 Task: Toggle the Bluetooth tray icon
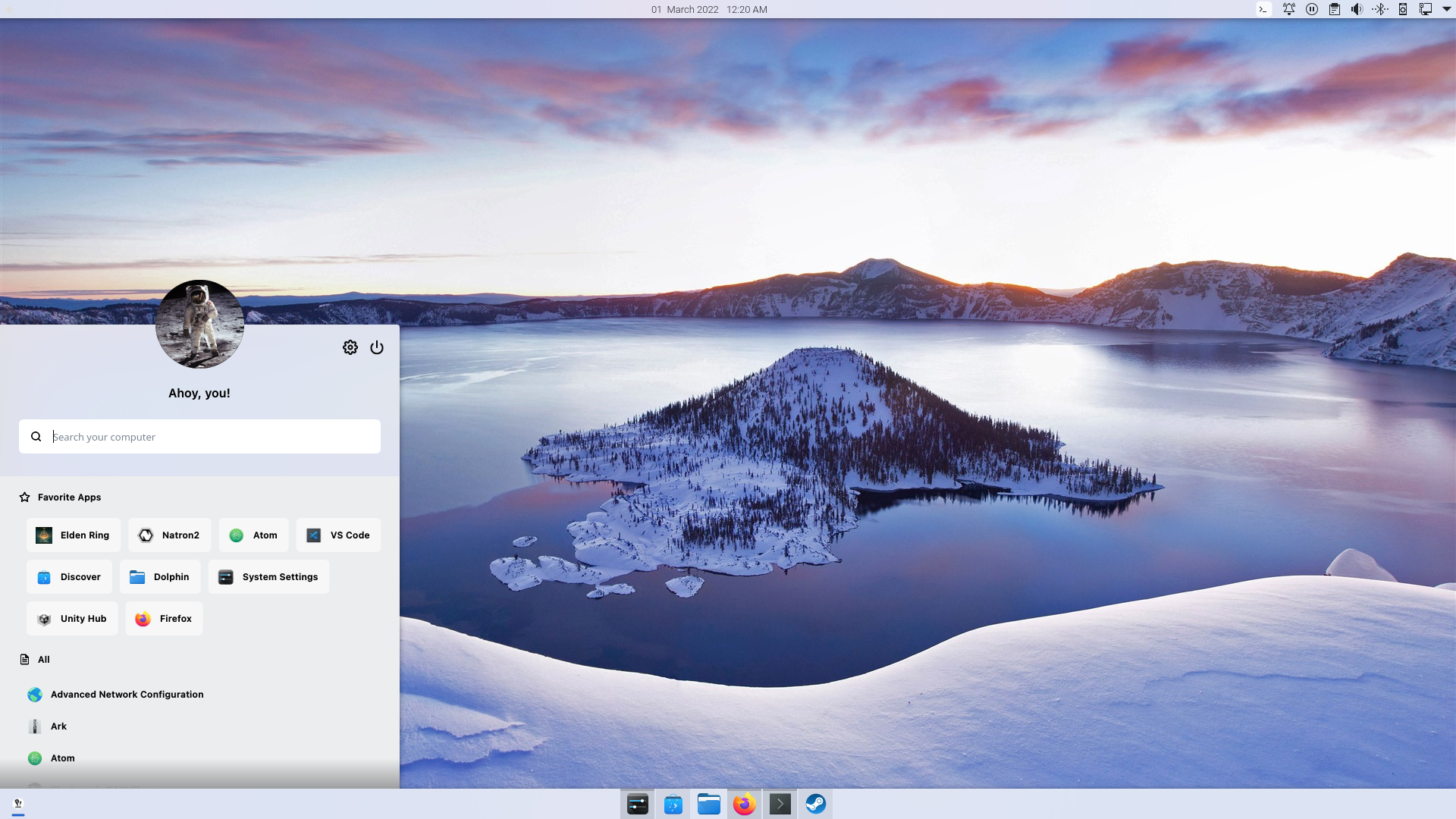tap(1379, 9)
